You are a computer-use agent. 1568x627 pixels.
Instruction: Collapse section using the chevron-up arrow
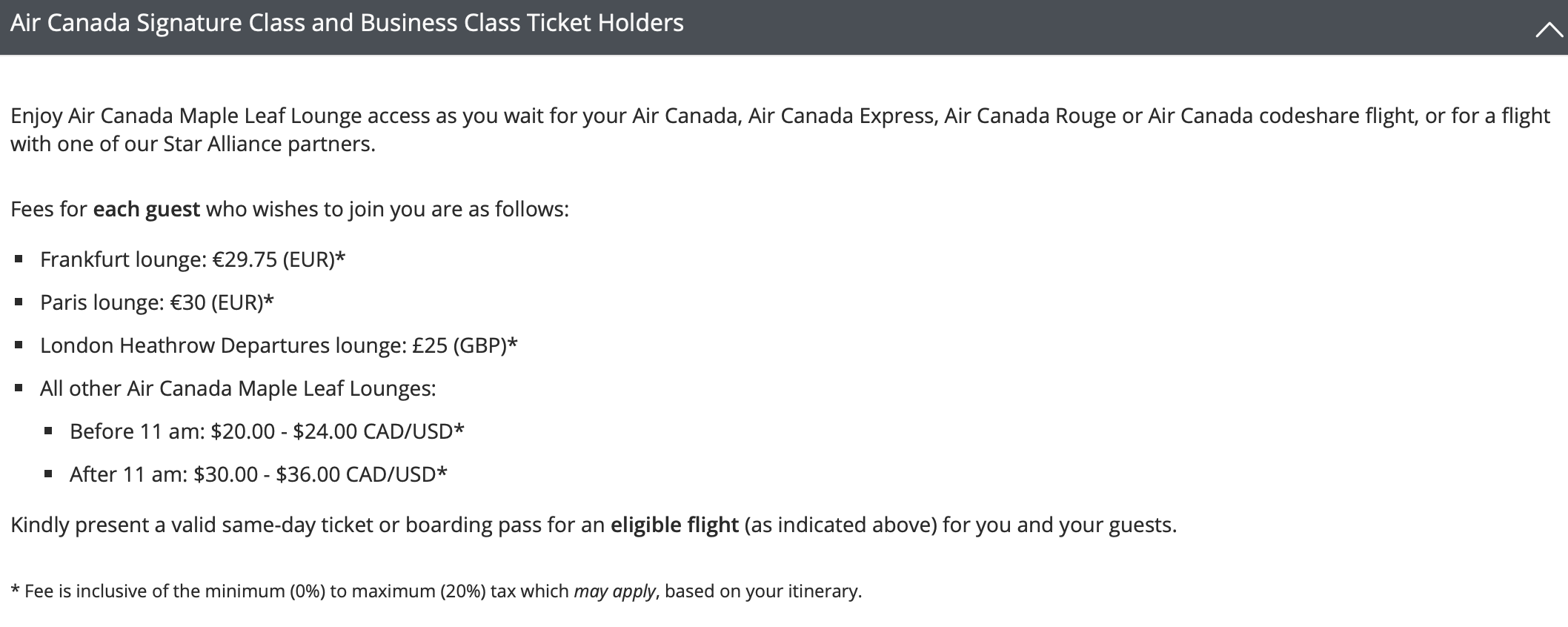[1549, 31]
